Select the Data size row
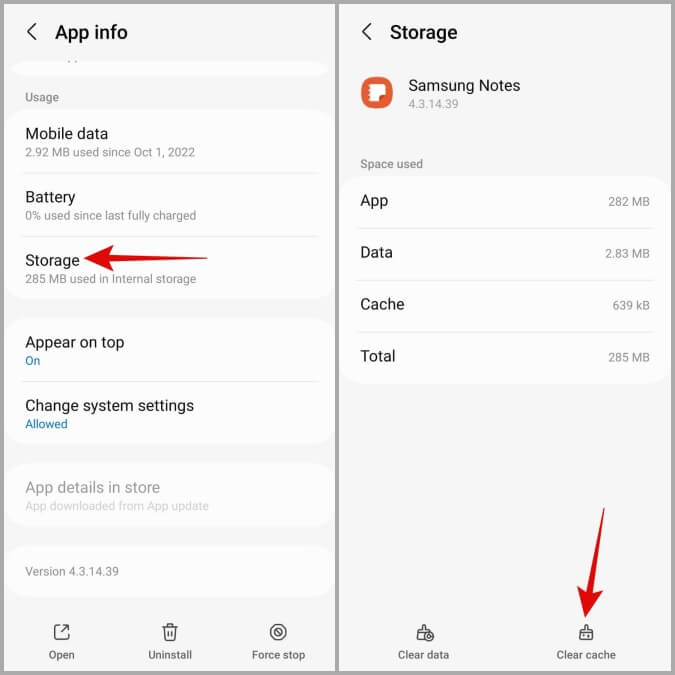Screen dimensions: 675x675 [x=505, y=253]
